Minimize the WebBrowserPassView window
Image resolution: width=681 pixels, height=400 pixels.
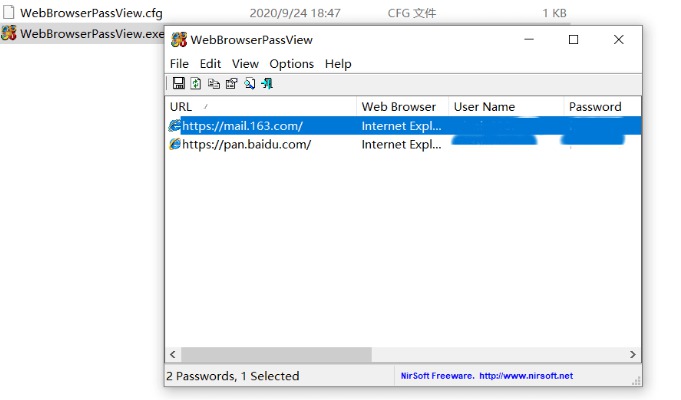coord(529,40)
